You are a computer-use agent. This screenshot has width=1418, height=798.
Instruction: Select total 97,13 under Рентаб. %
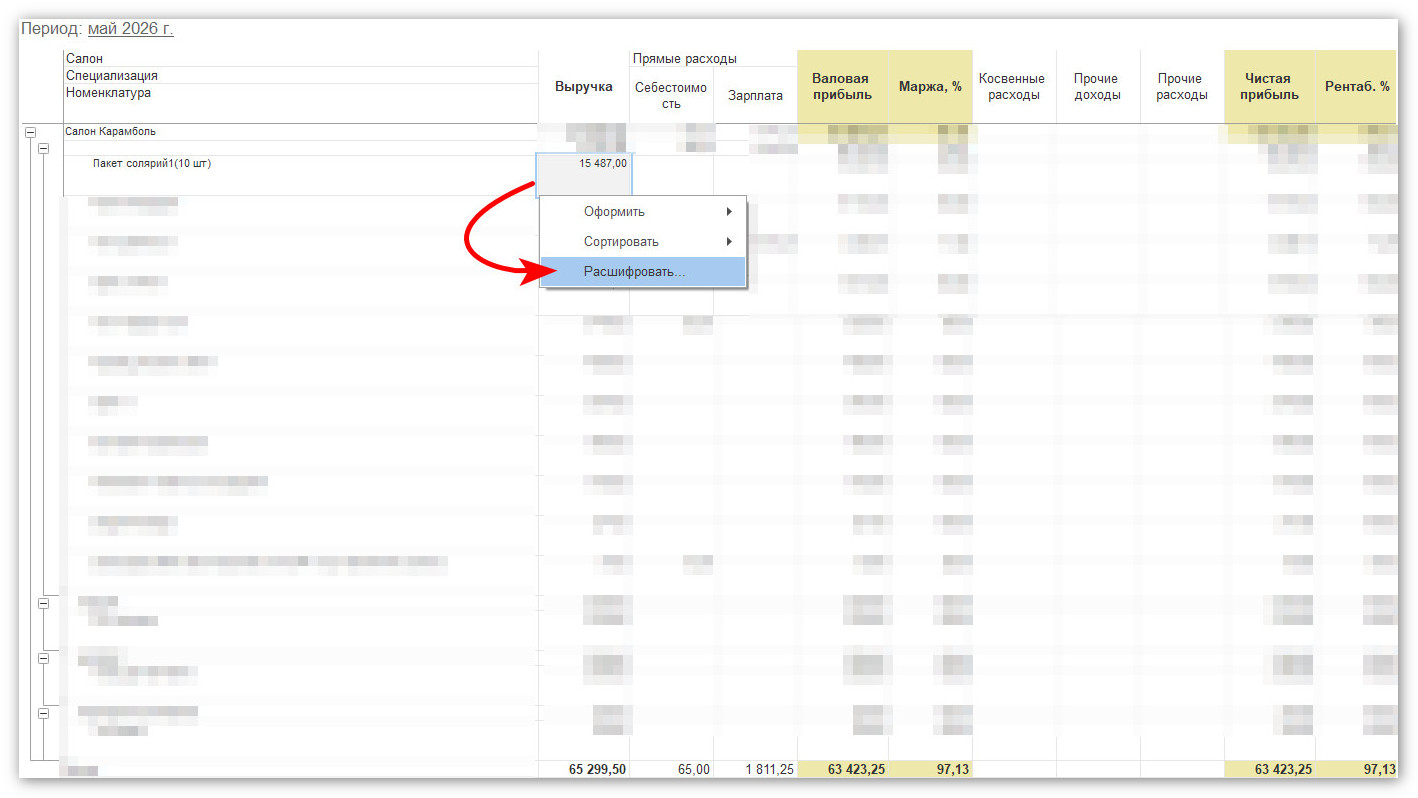click(1379, 770)
